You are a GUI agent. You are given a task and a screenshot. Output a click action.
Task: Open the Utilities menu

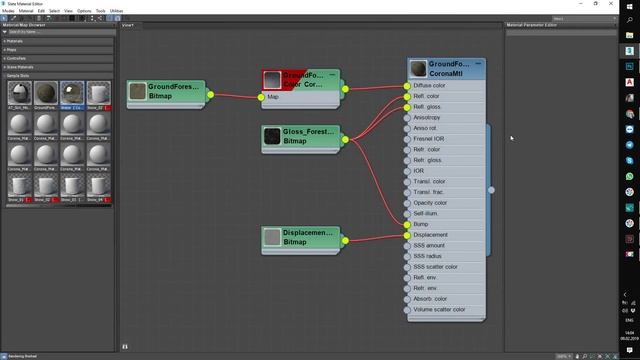(116, 11)
